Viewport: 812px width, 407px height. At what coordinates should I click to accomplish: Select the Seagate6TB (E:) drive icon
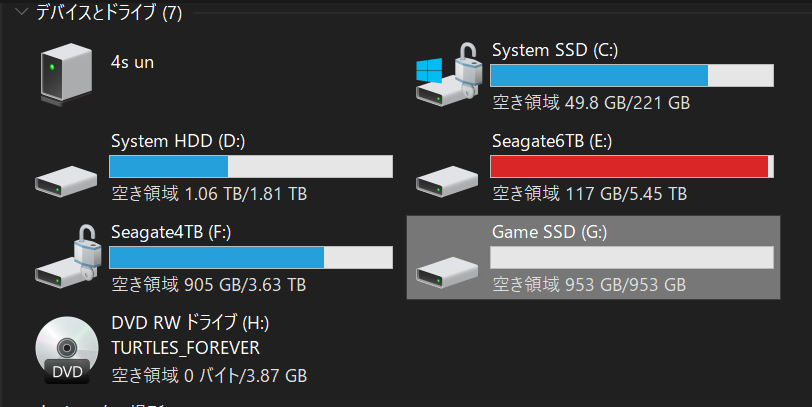(447, 181)
